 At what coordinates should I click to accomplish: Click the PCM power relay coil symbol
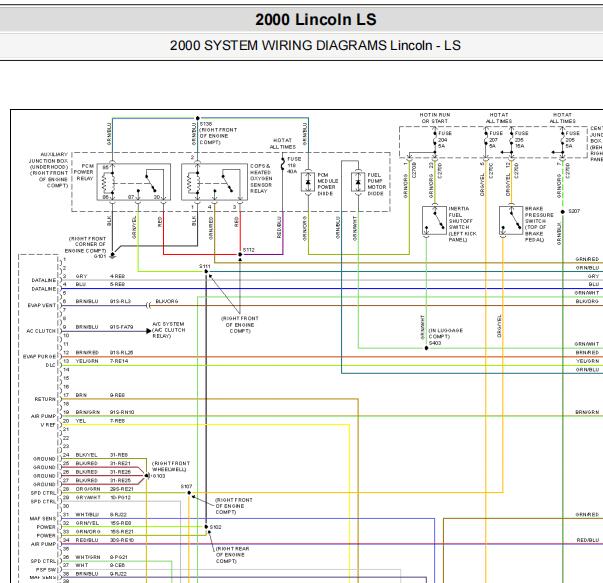(x=108, y=183)
